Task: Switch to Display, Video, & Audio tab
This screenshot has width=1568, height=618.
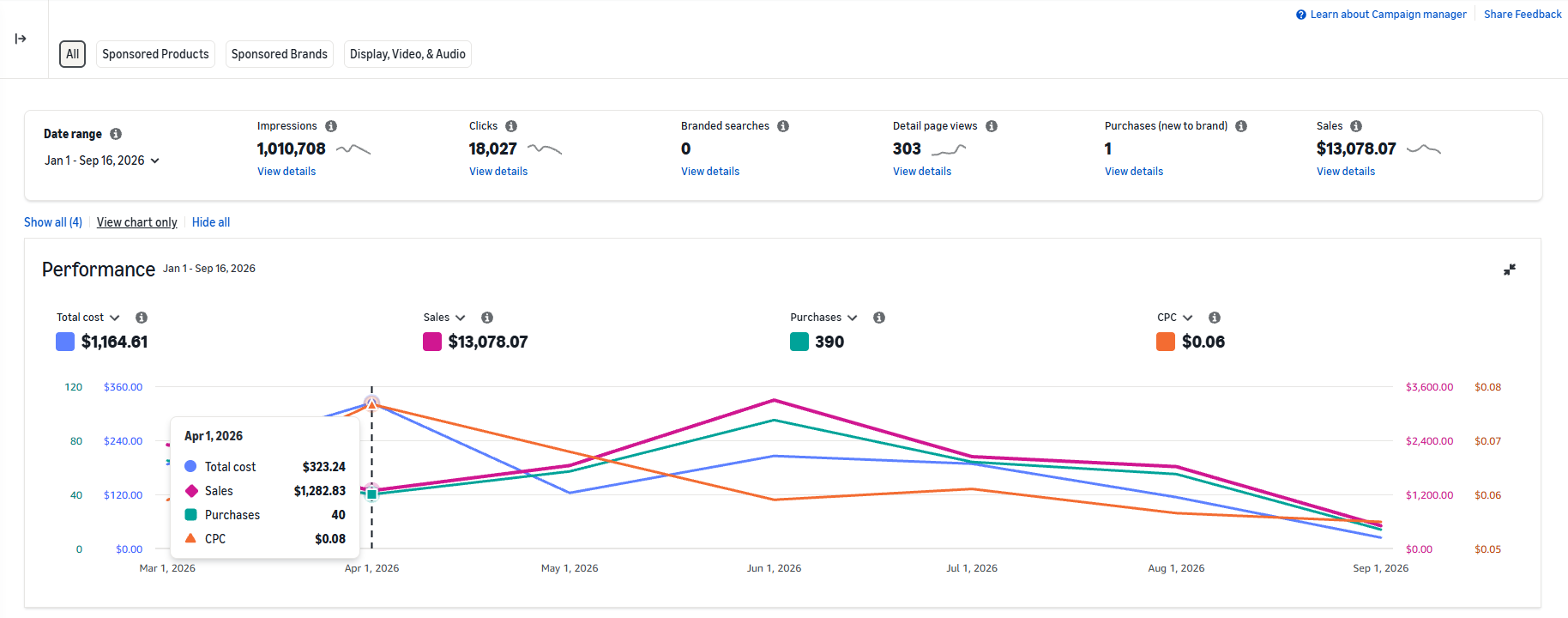Action: tap(407, 54)
